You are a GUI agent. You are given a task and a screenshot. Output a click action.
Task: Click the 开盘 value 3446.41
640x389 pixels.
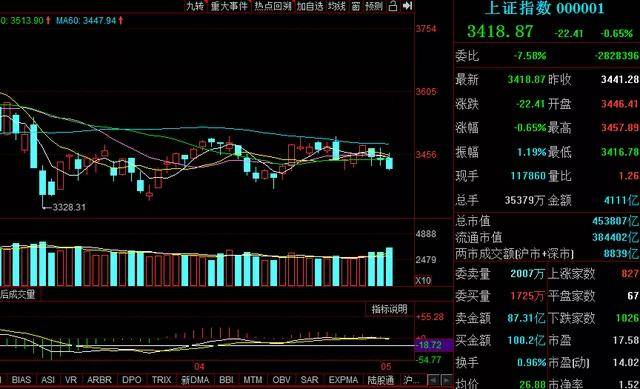tap(620, 104)
